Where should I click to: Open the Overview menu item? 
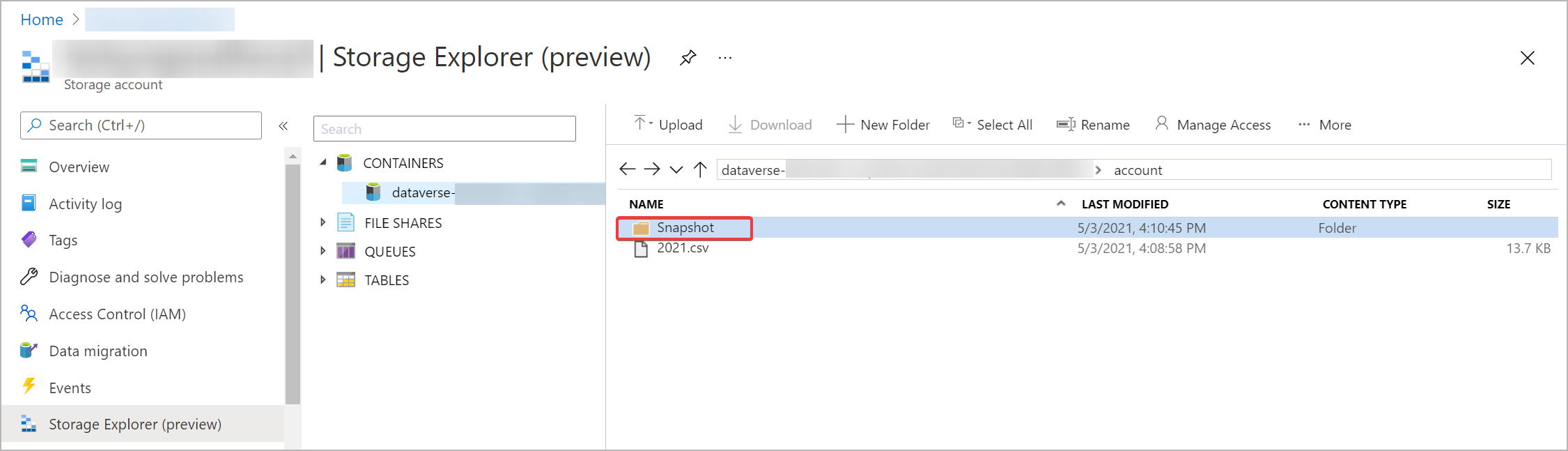(79, 167)
